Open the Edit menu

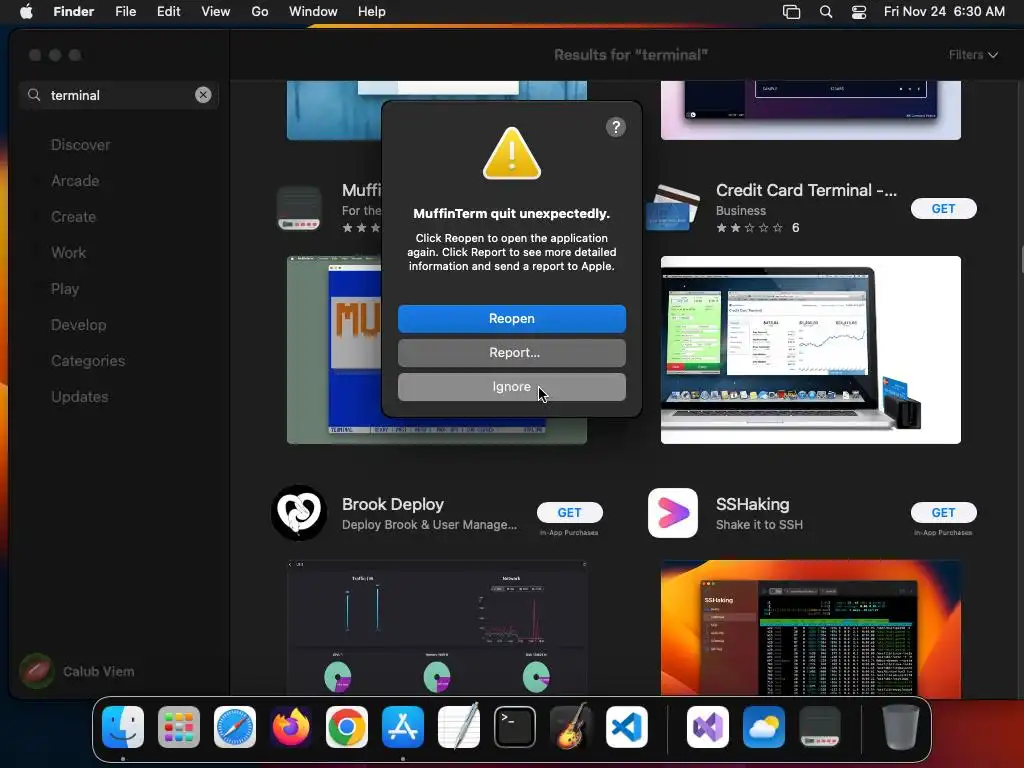point(168,12)
